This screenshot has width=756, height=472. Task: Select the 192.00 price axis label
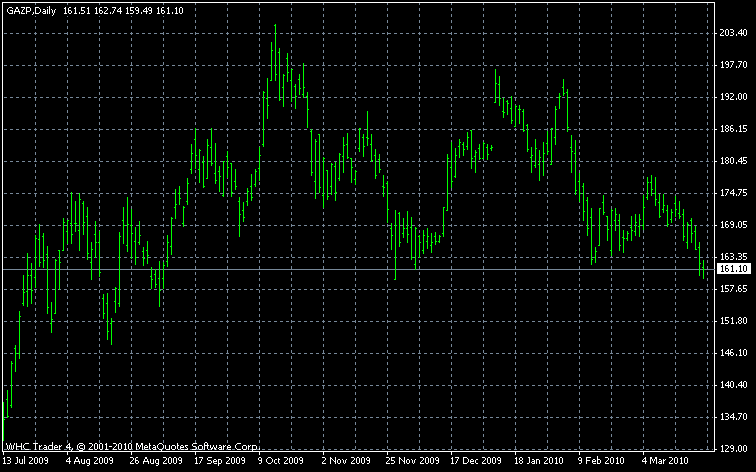point(734,97)
